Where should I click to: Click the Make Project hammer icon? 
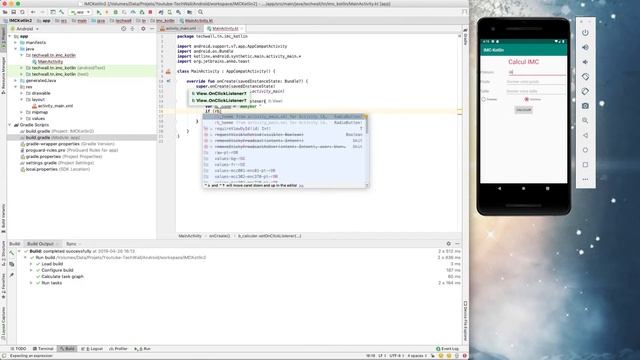point(62,12)
